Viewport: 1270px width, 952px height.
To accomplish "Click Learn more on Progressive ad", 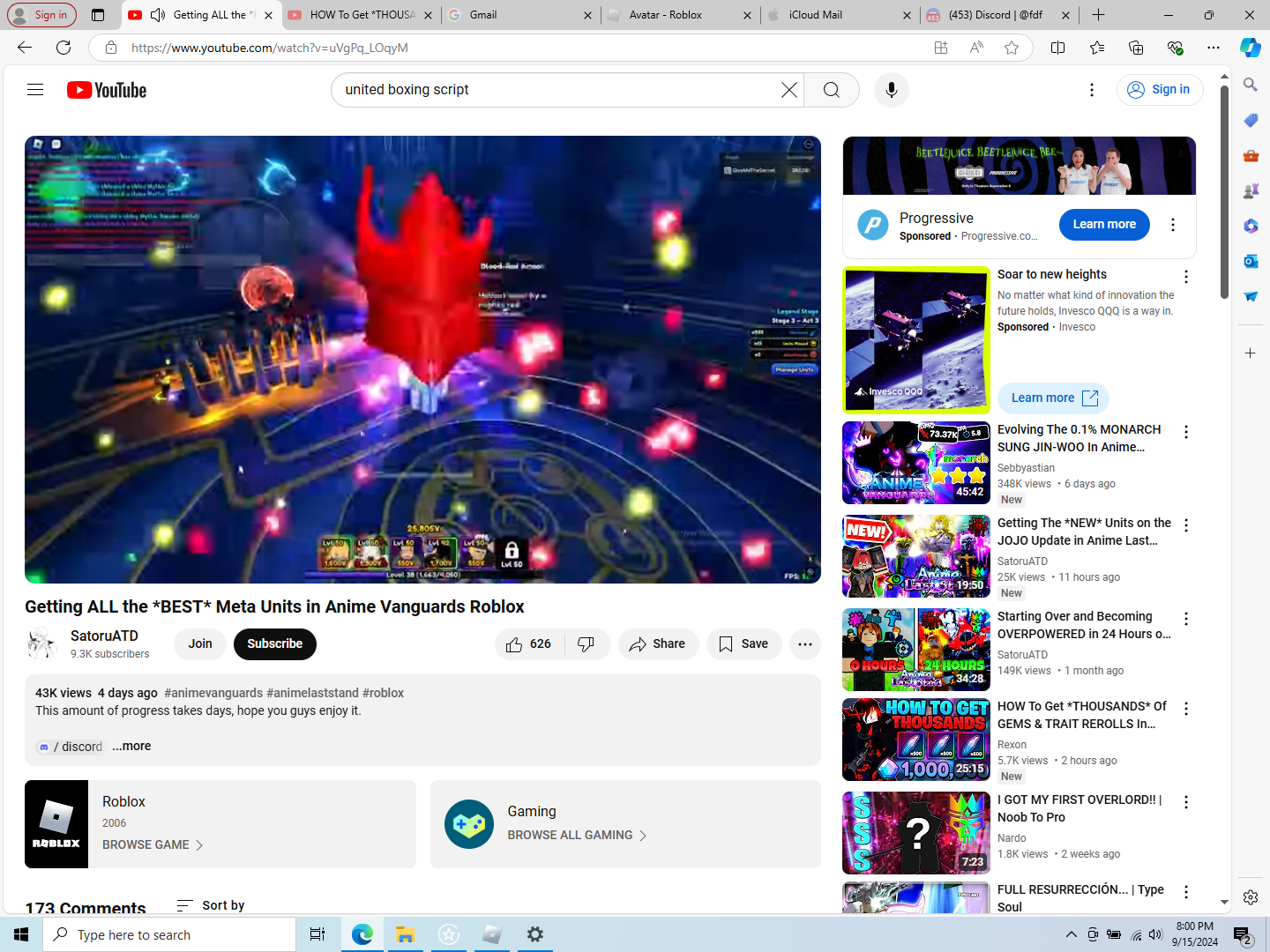I will [x=1104, y=225].
